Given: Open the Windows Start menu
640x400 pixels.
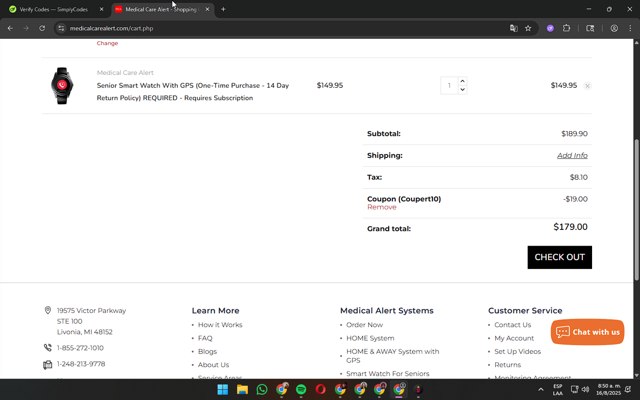Looking at the screenshot, I should [x=223, y=389].
